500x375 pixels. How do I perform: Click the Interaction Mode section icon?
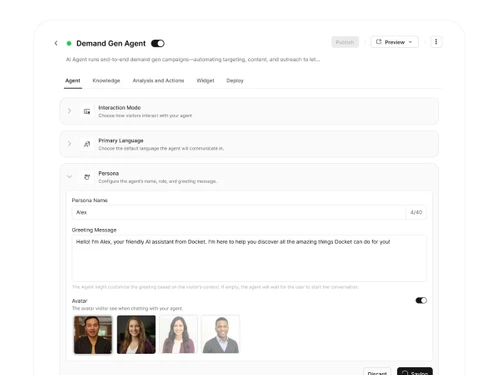[87, 111]
